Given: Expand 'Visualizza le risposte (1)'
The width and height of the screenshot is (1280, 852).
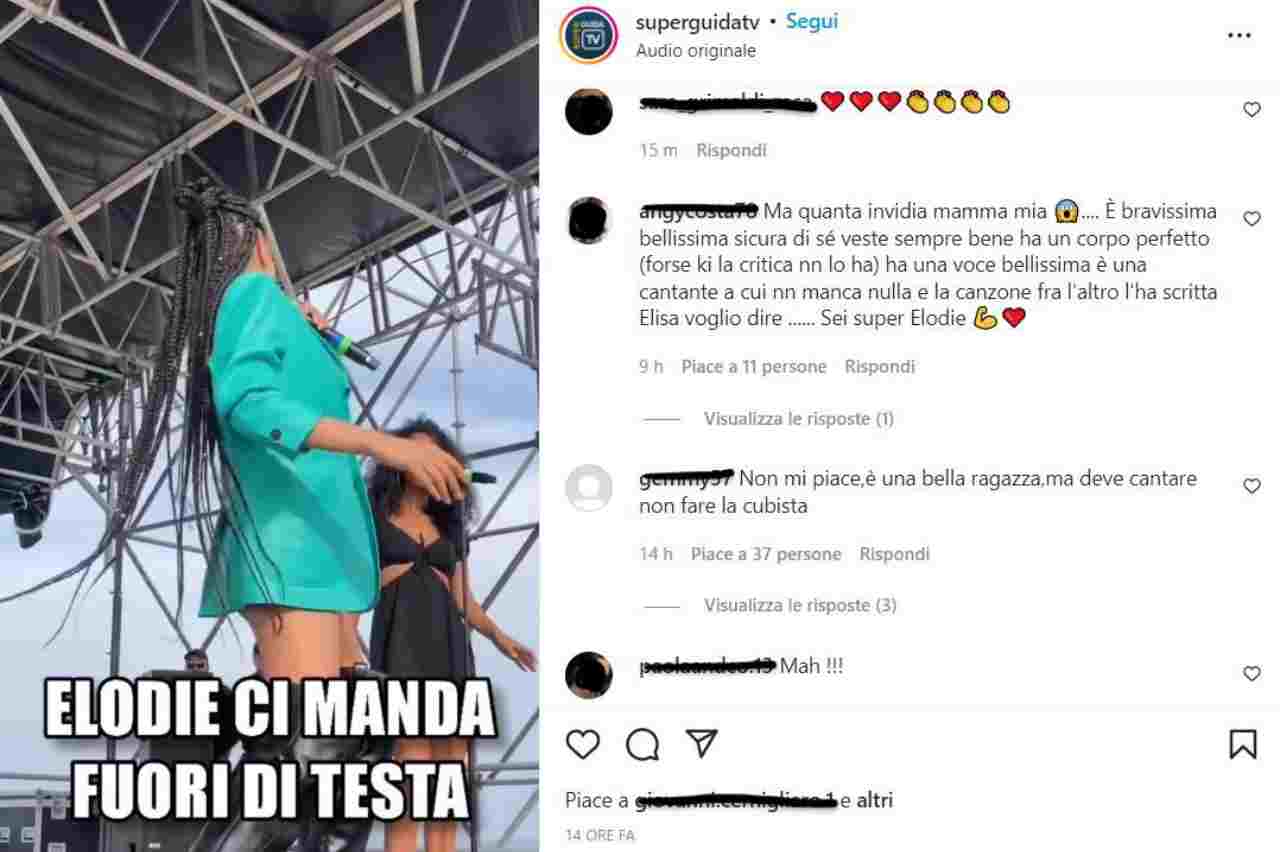Looking at the screenshot, I should (798, 419).
